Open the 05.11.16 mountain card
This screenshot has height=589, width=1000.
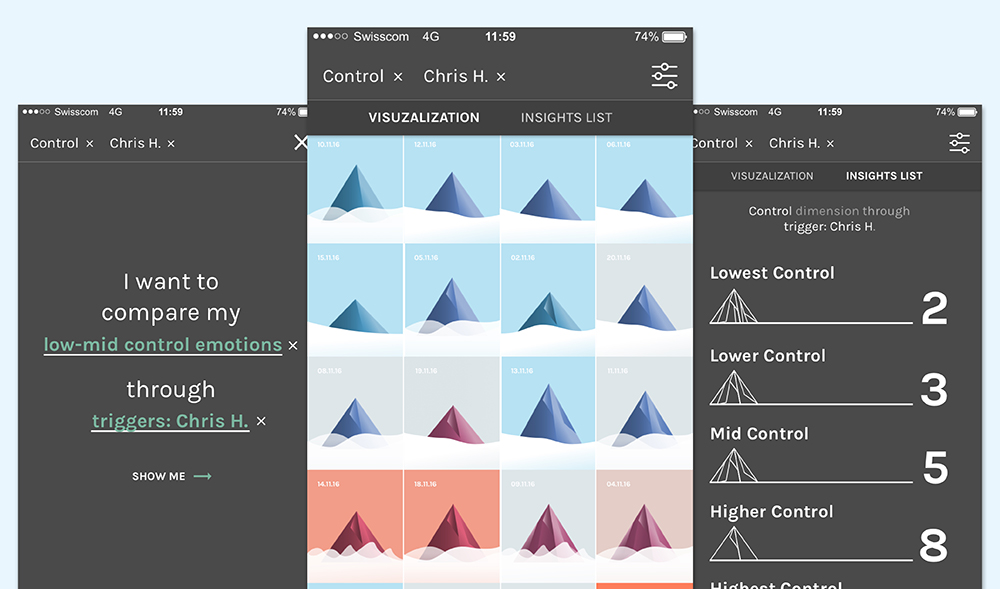click(x=452, y=300)
